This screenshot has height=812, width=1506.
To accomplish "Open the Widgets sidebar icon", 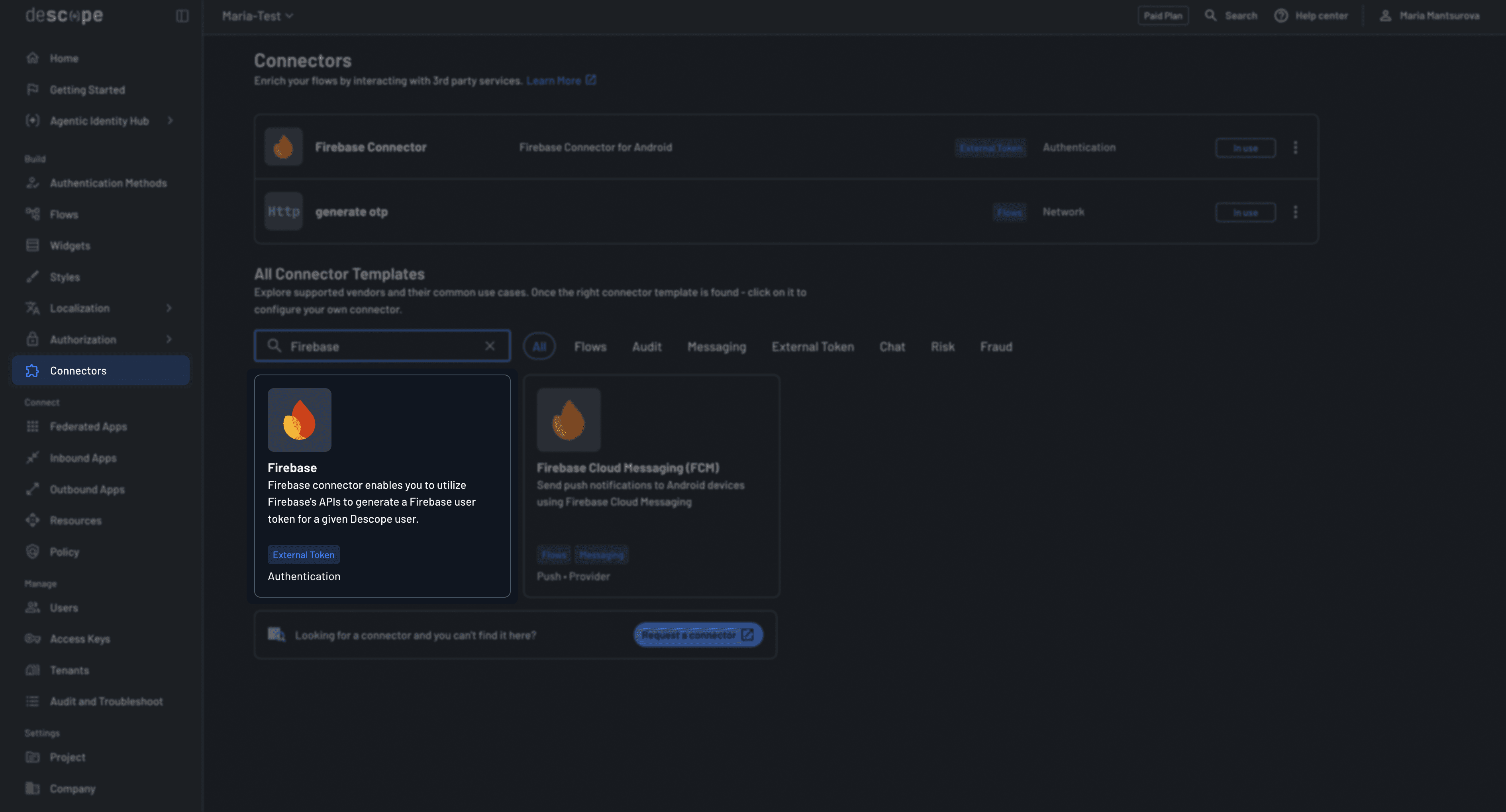I will [x=33, y=245].
